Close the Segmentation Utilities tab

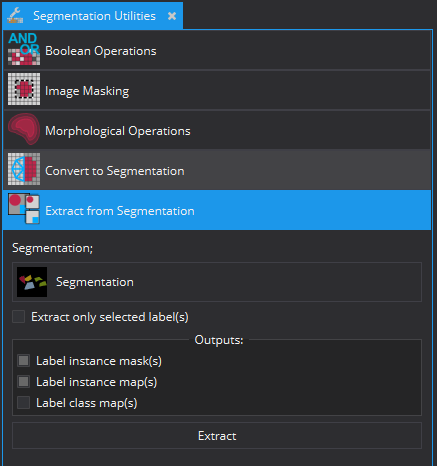(172, 16)
